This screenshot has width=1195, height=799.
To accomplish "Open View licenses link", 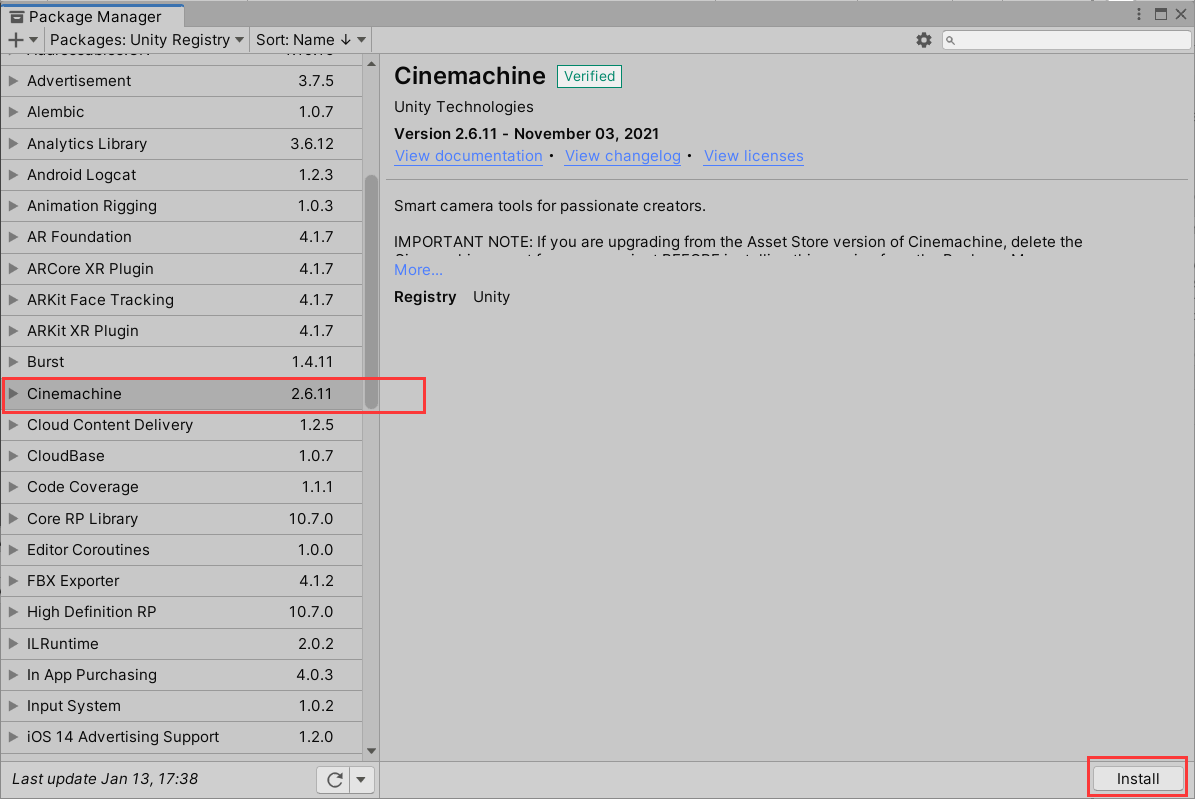I will point(753,156).
